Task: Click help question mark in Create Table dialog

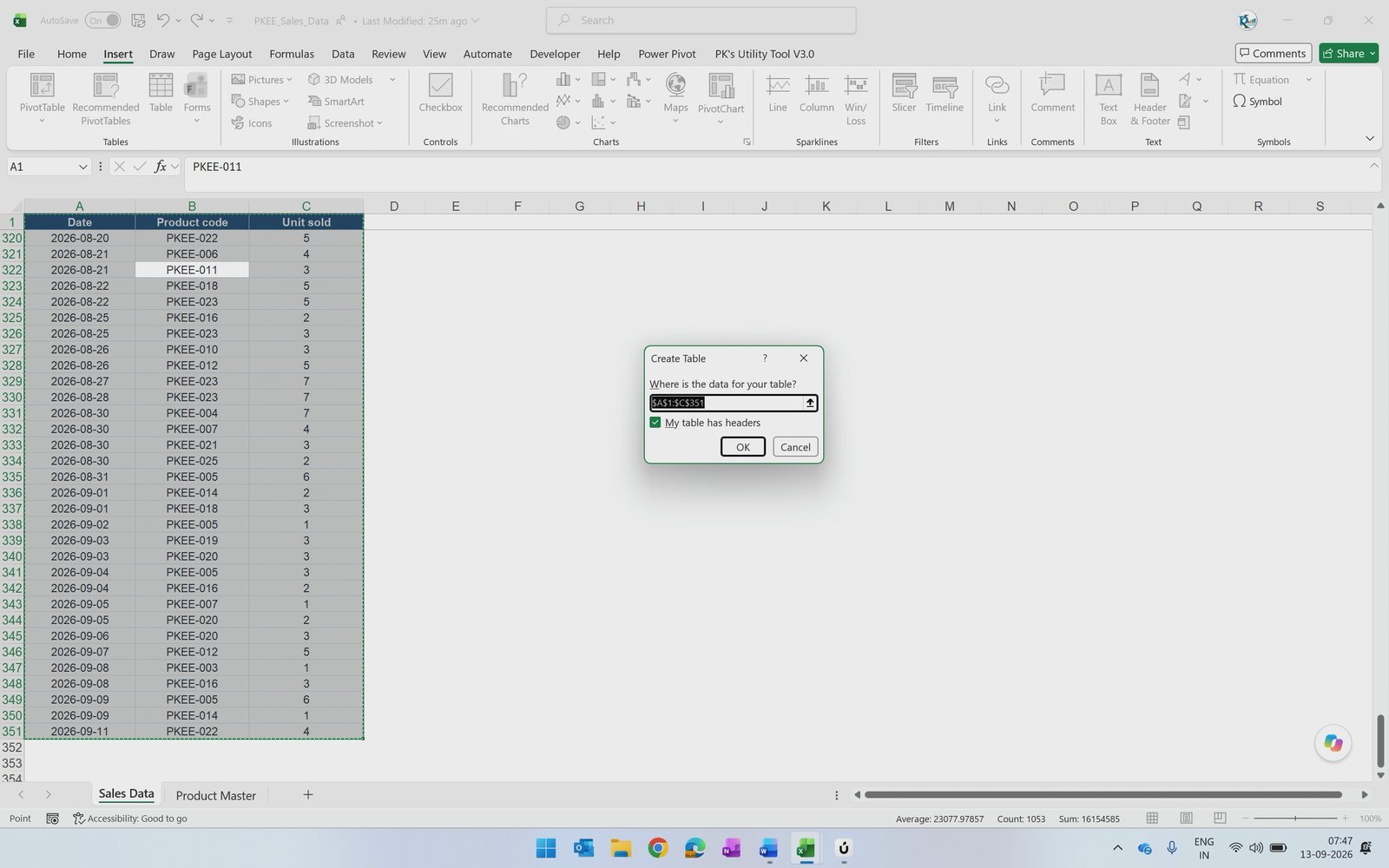Action: click(765, 358)
